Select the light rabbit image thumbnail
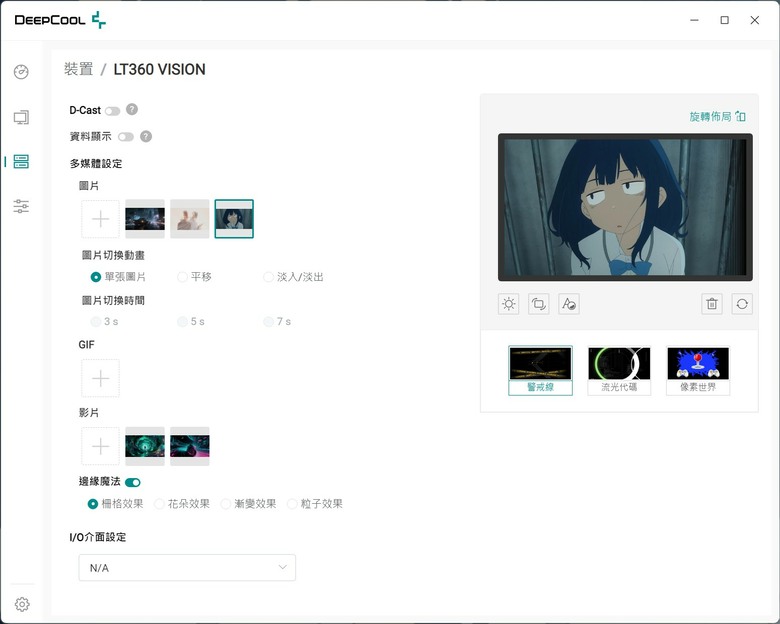 (x=190, y=219)
